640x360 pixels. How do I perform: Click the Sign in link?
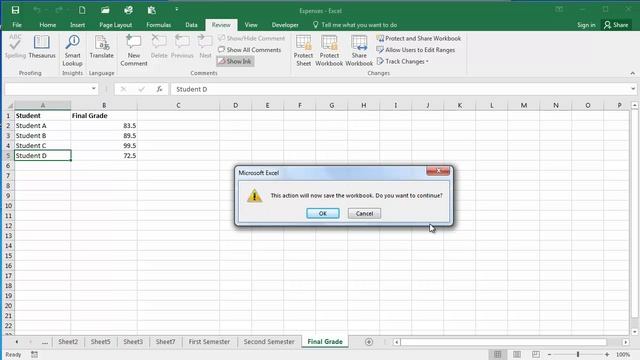586,25
